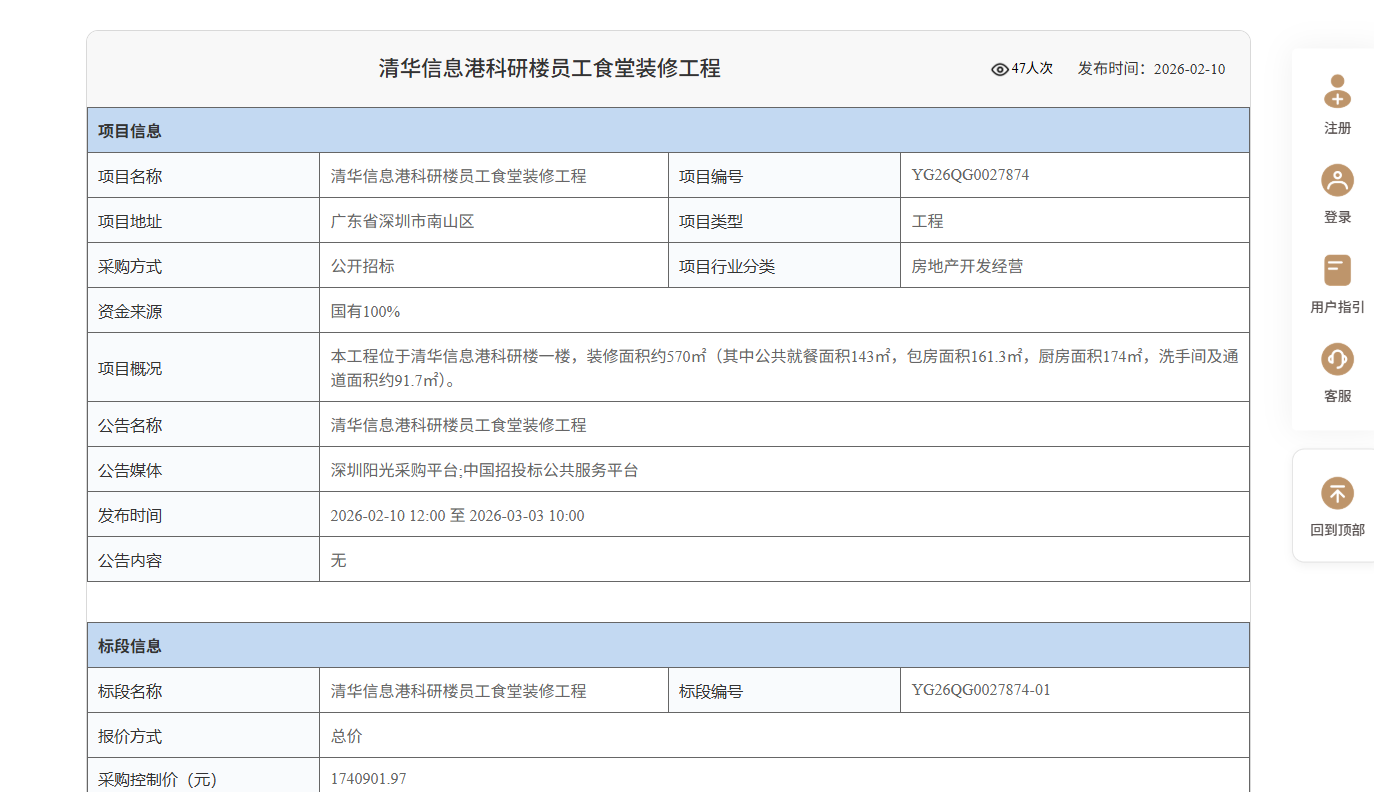Click the 回到顶部 back-to-top icon
1374x792 pixels.
coord(1337,493)
